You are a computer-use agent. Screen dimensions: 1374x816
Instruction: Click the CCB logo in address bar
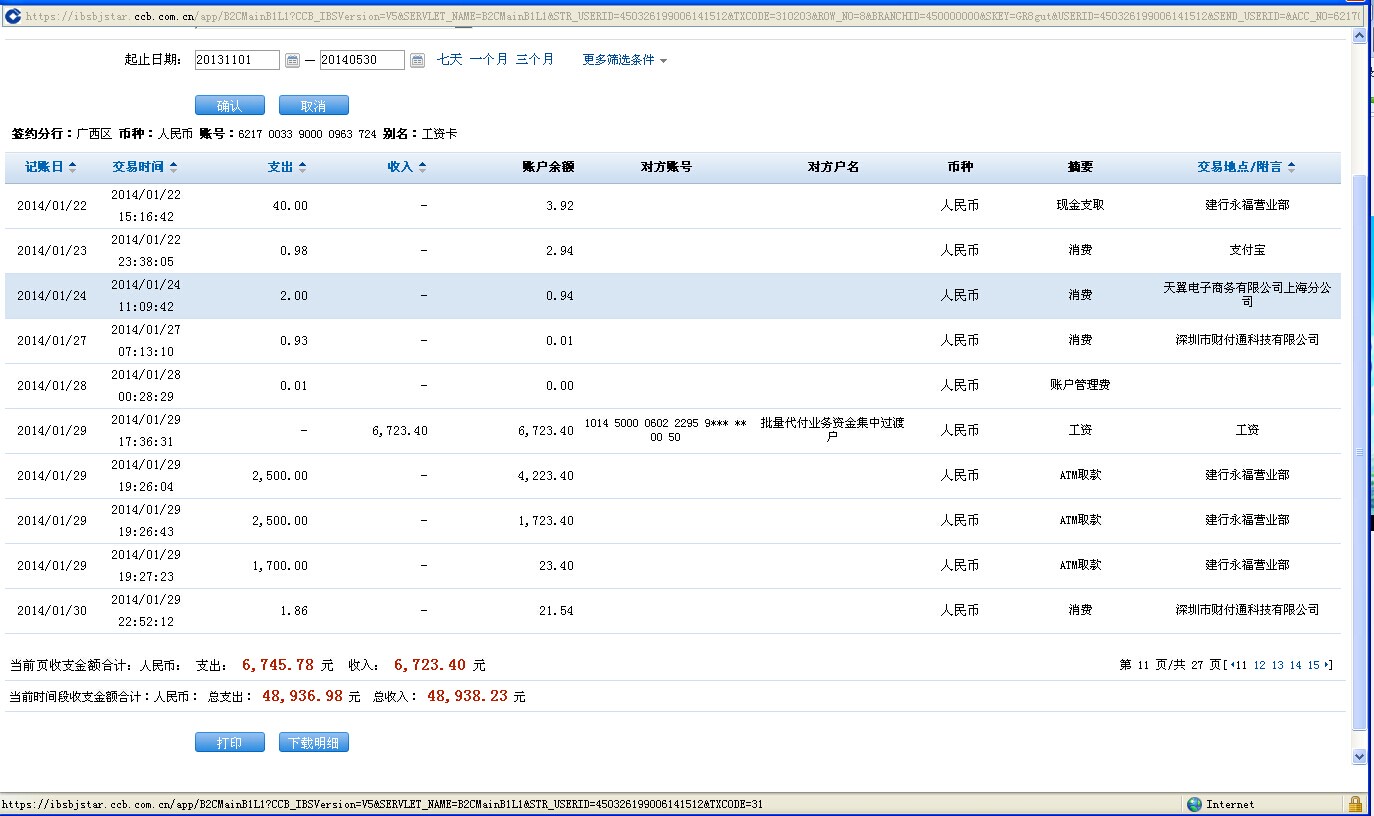[x=12, y=16]
